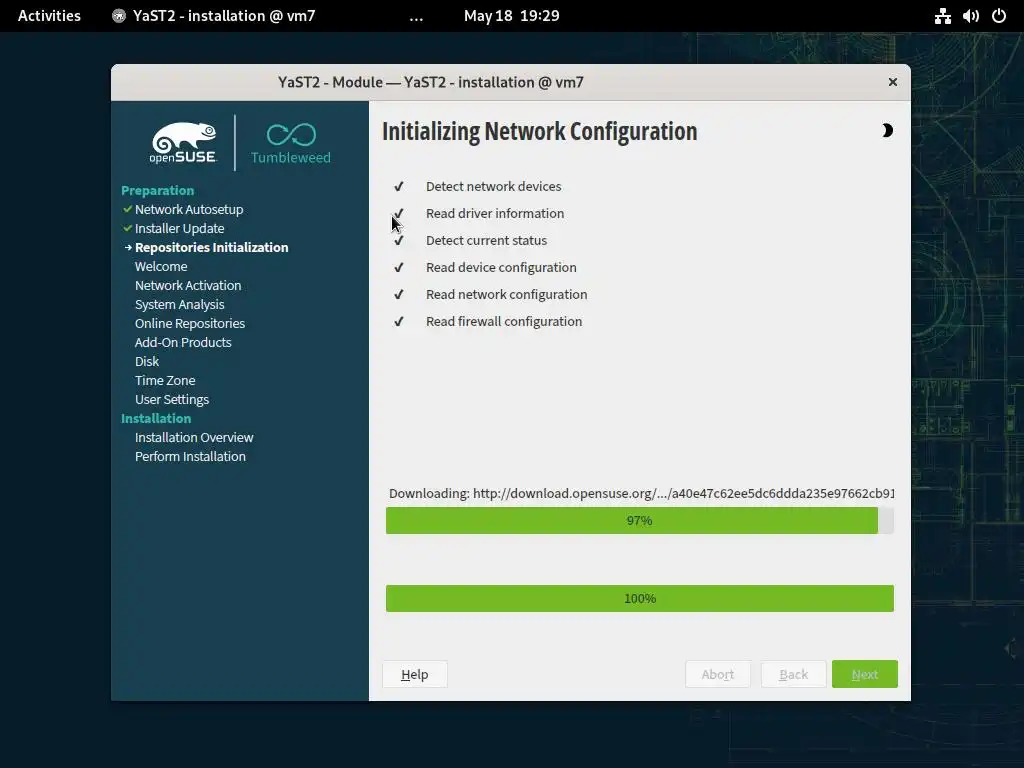Click the ellipsis in the top bar

pos(416,18)
